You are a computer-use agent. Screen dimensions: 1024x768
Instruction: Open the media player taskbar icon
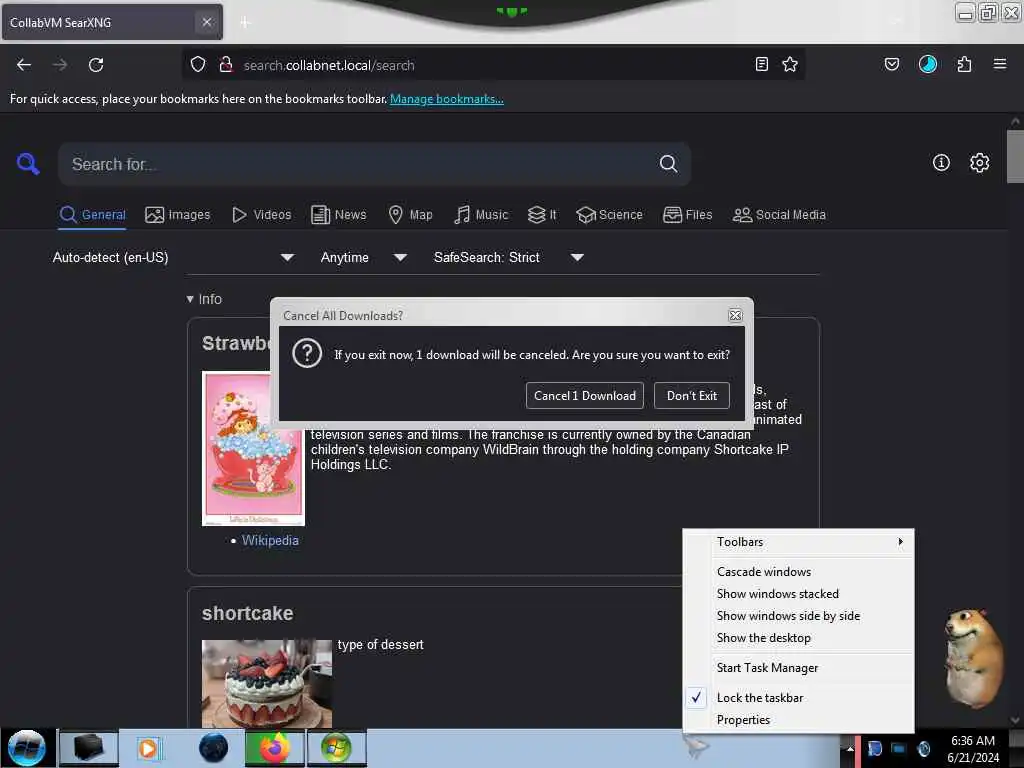click(148, 748)
